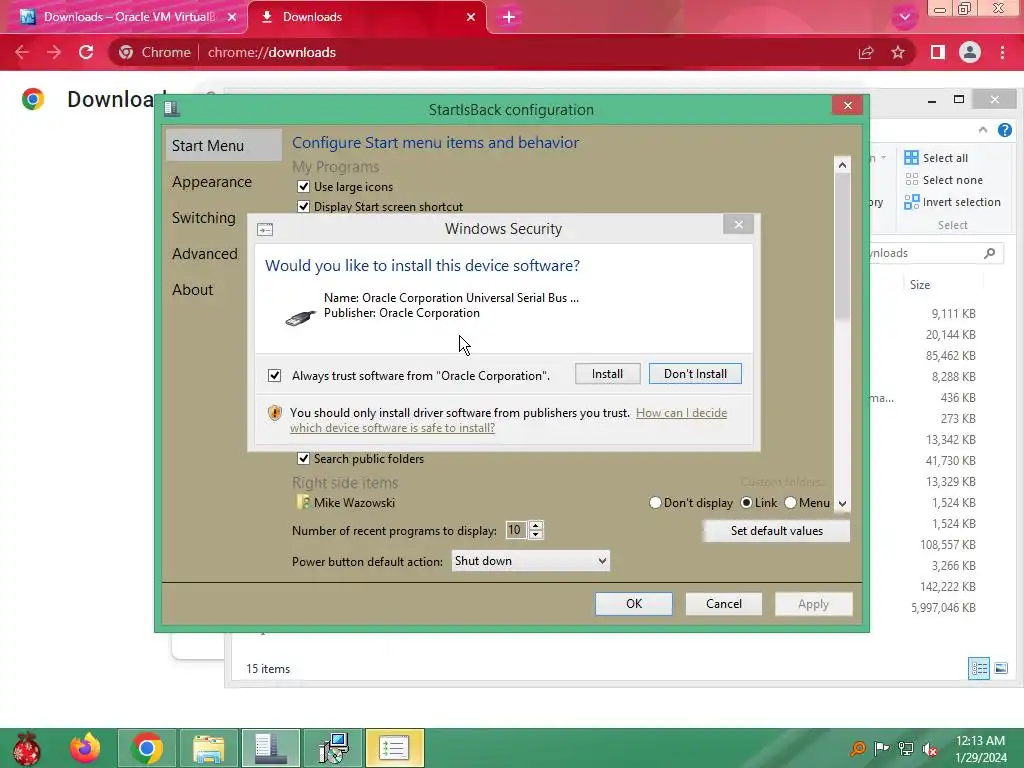Click the installer setup icon on taskbar
This screenshot has height=768, width=1024.
332,748
